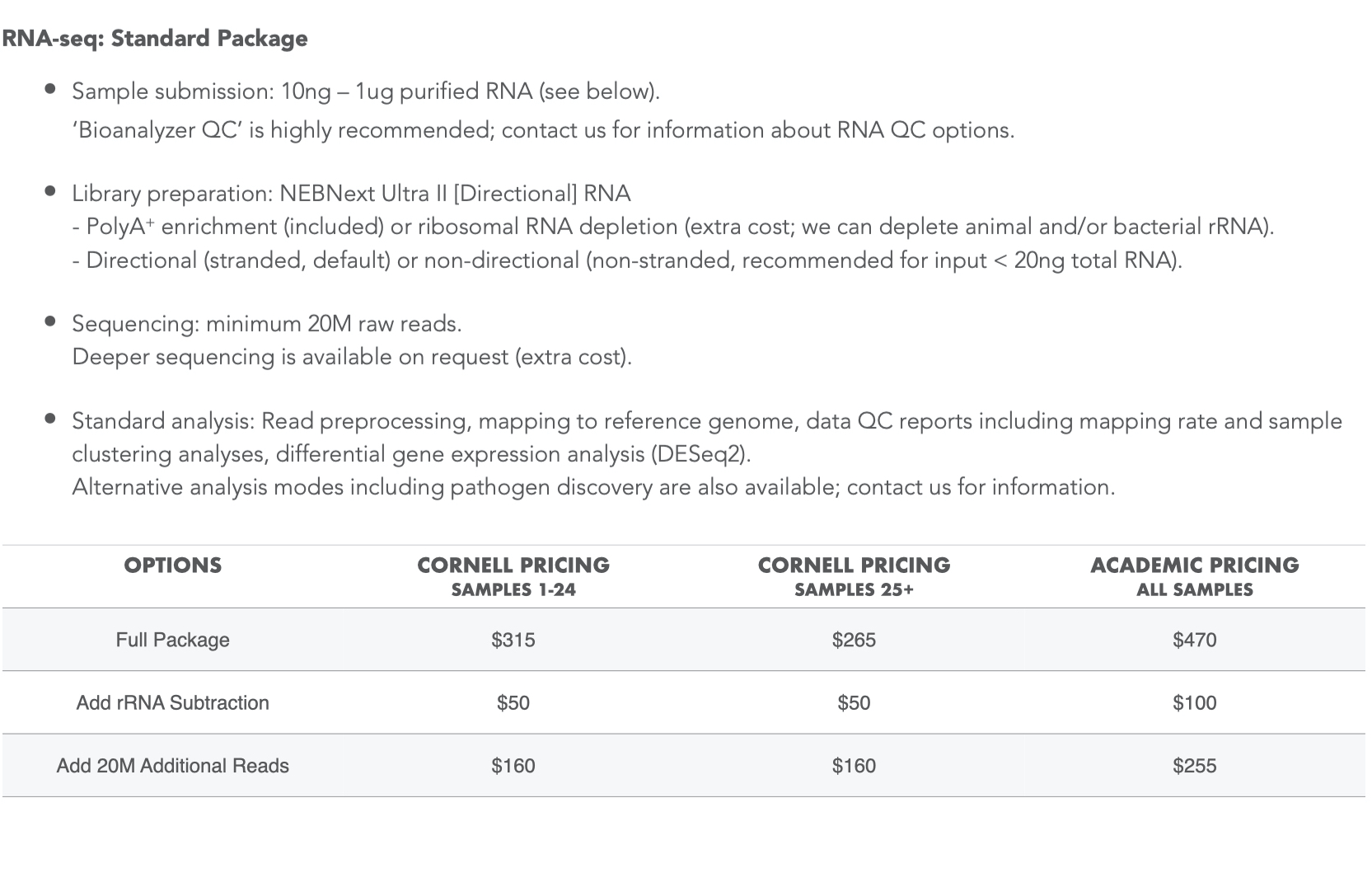The image size is (1372, 873).
Task: Click the Library preparation NEBNext line
Action: pyautogui.click(x=351, y=194)
